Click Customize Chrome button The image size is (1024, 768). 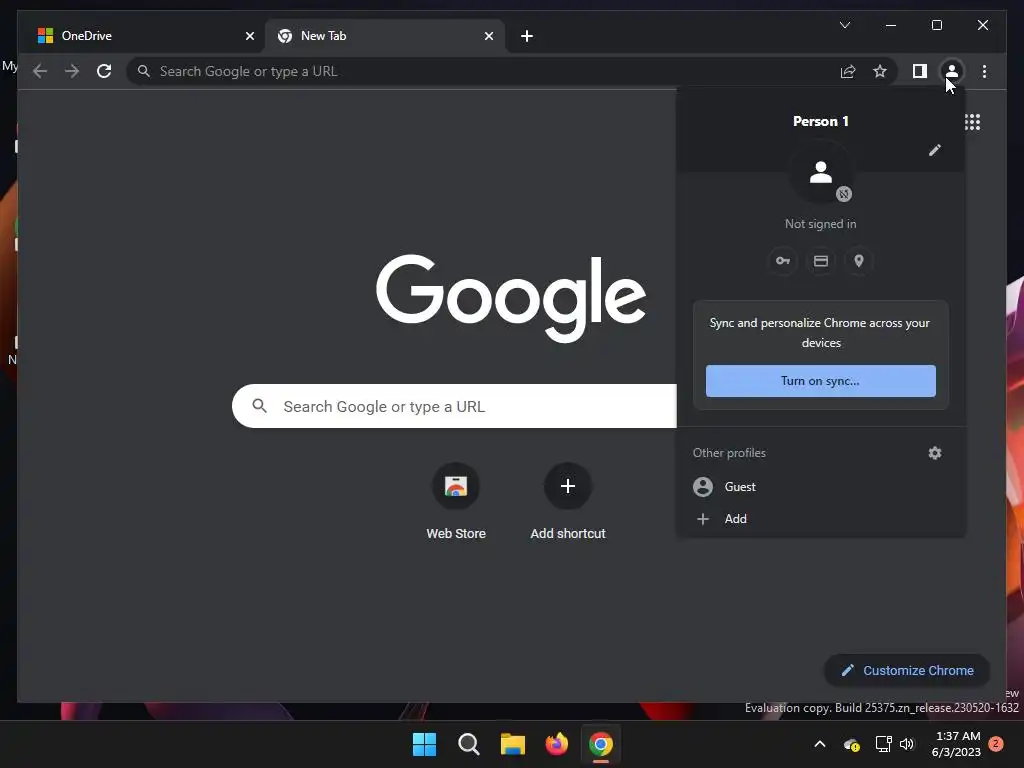click(x=907, y=671)
